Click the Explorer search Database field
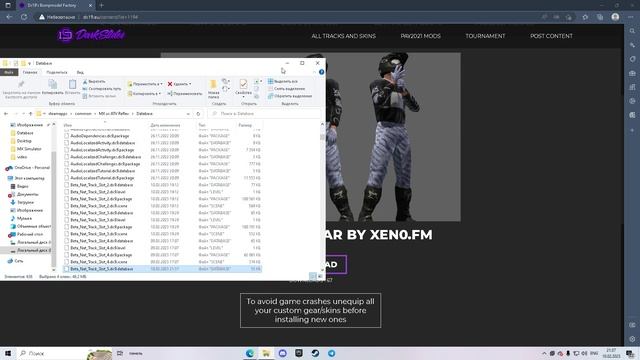 [x=264, y=113]
